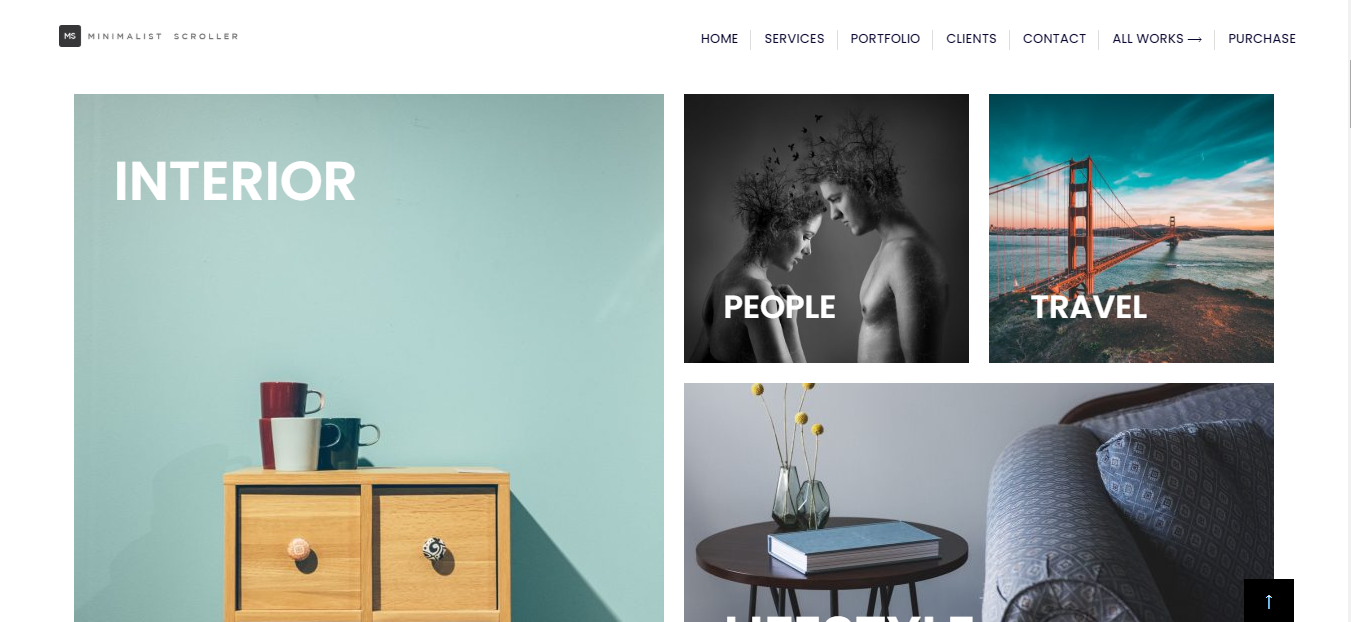Click the Golden Gate bridge photo
This screenshot has height=622, width=1351.
[x=1131, y=228]
